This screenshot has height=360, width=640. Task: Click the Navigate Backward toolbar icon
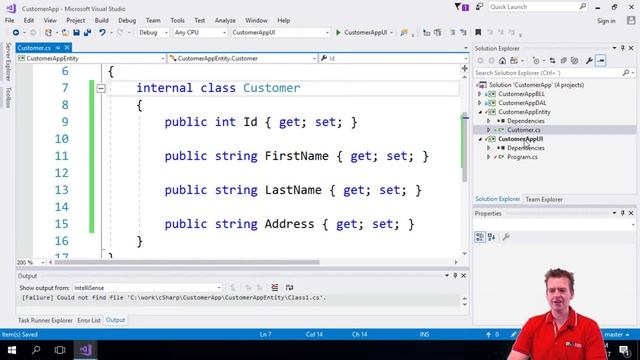pyautogui.click(x=16, y=32)
